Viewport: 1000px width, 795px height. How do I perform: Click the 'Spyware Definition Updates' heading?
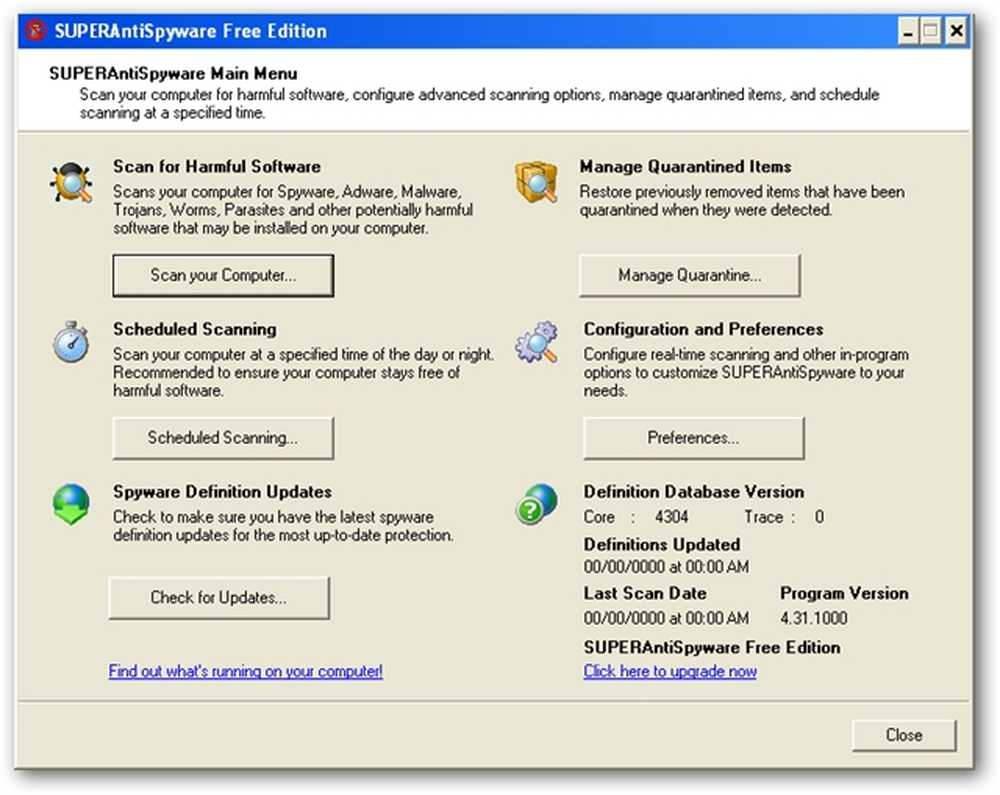223,492
